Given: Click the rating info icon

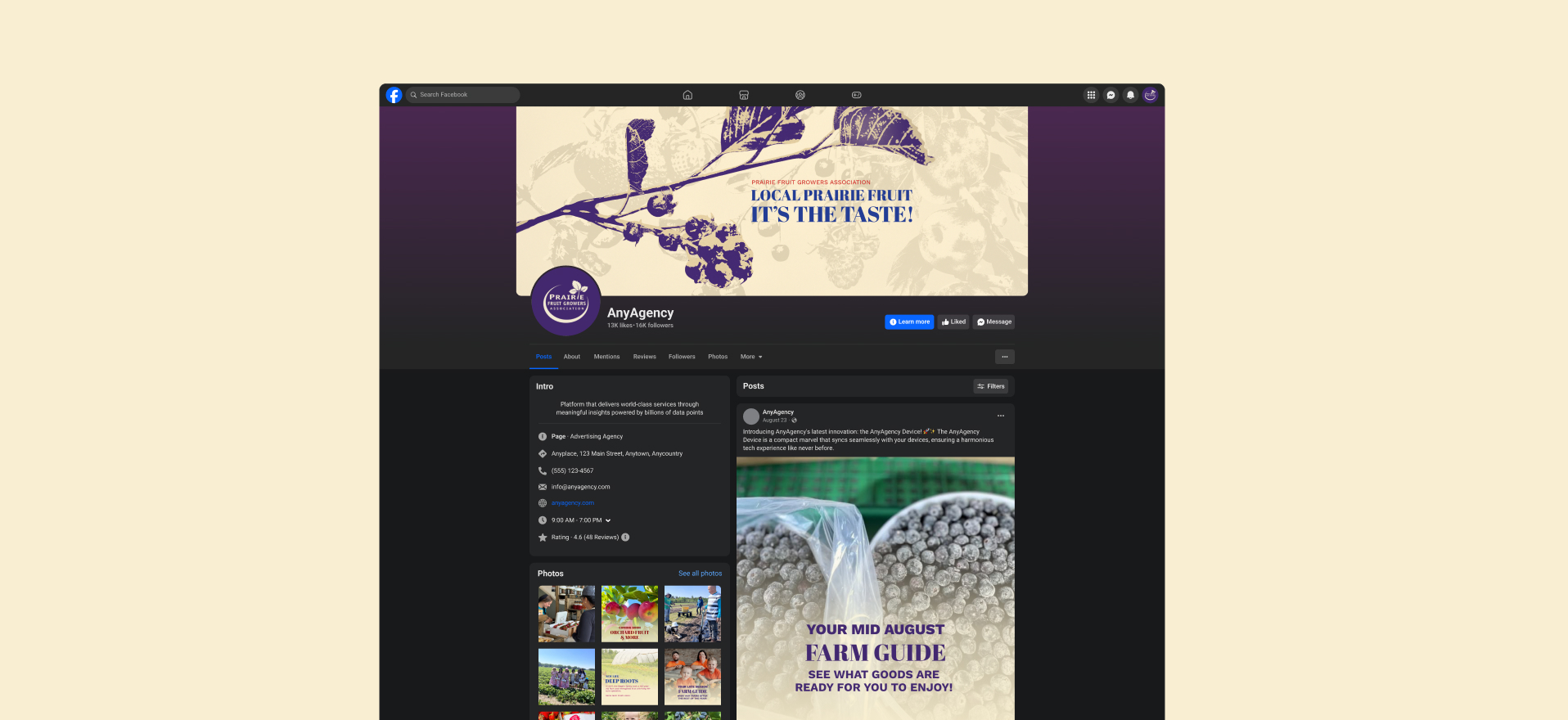Looking at the screenshot, I should click(625, 538).
